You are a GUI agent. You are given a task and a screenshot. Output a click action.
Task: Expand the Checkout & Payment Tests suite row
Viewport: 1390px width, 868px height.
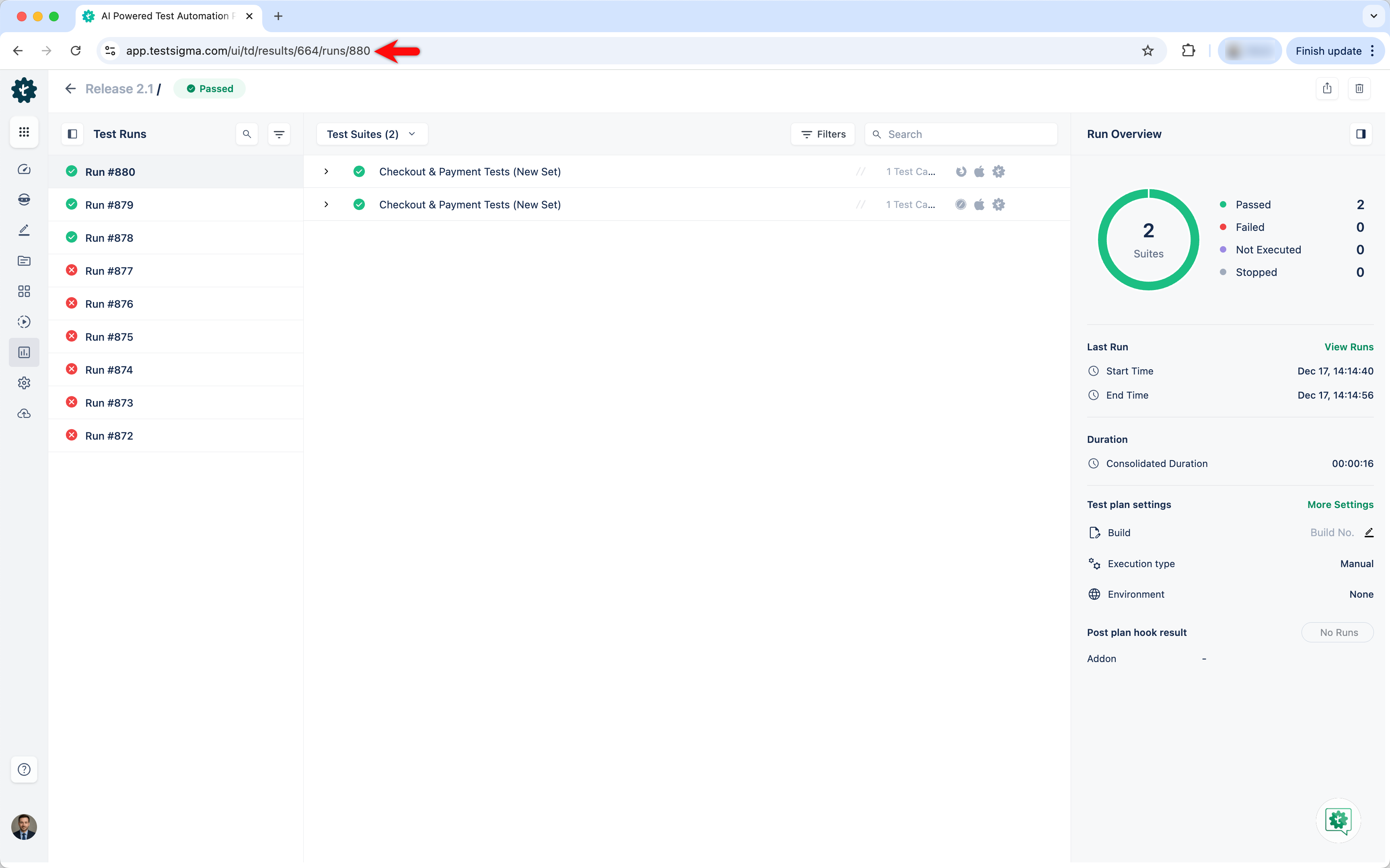(326, 171)
